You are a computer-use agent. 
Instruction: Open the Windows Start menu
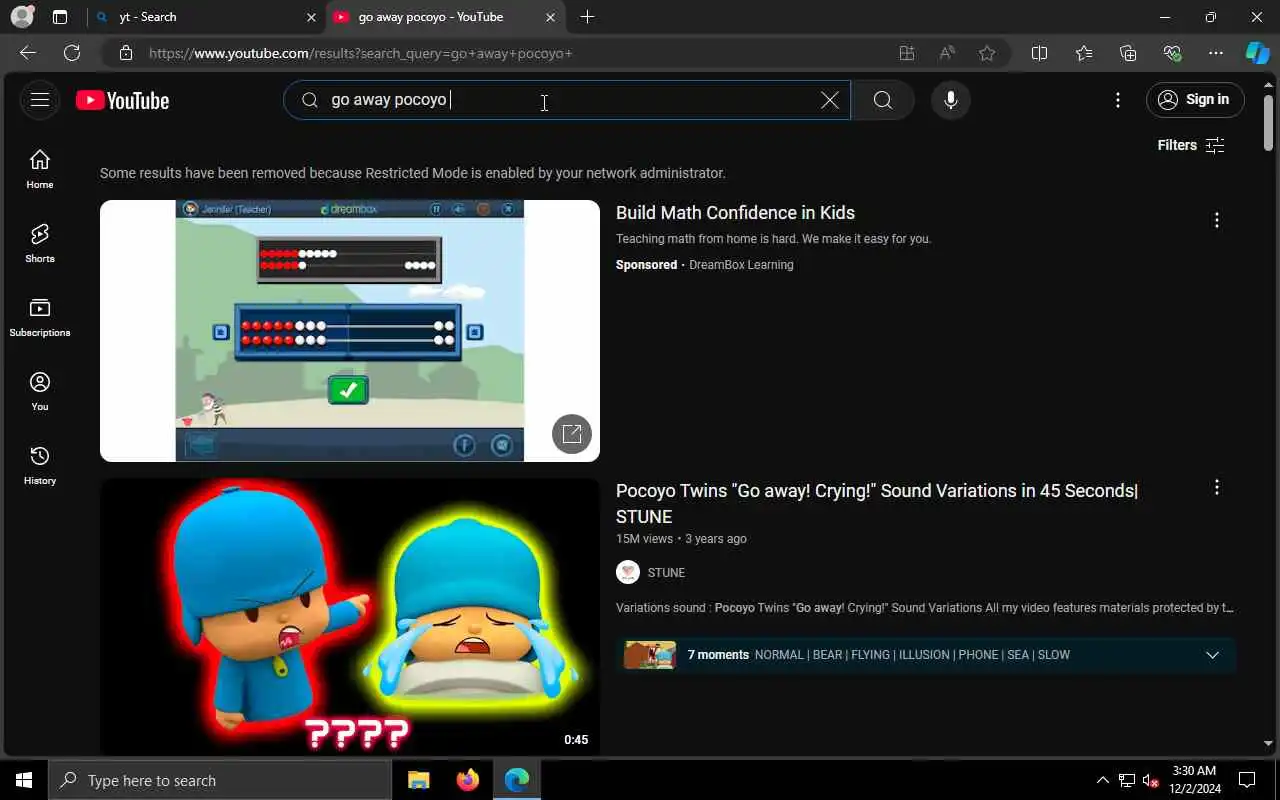[x=24, y=780]
